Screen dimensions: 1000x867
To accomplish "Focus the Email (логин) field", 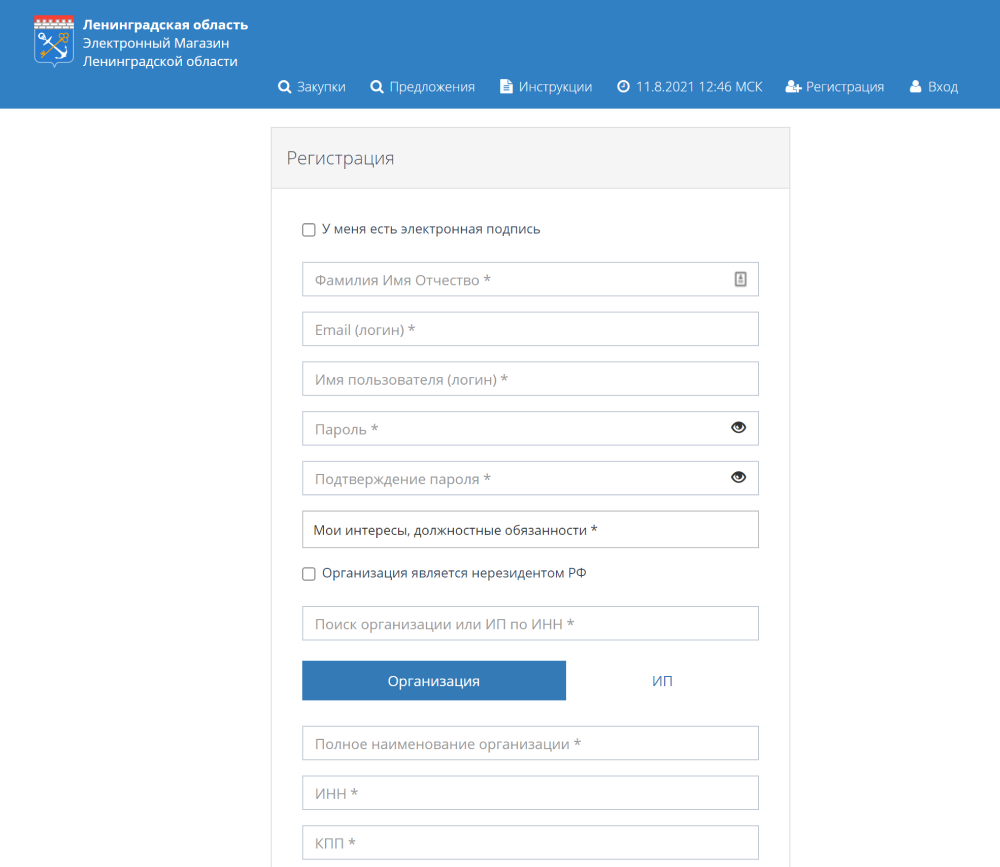I will [x=531, y=329].
